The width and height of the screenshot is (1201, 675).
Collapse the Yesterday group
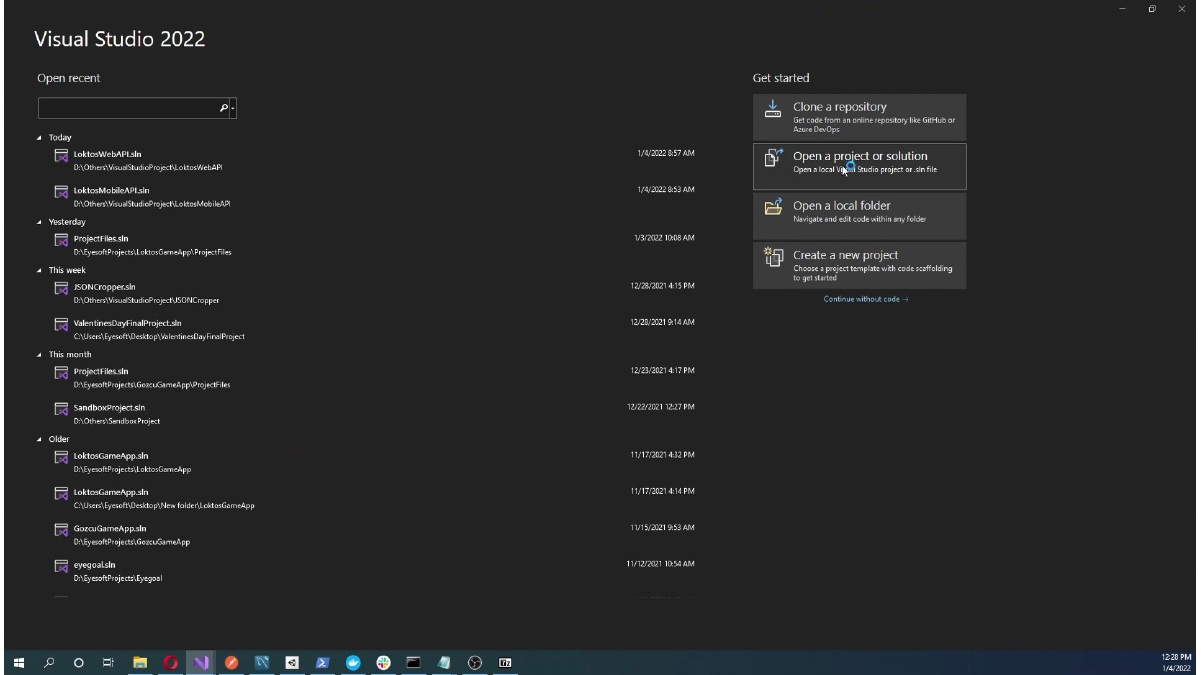[39, 222]
